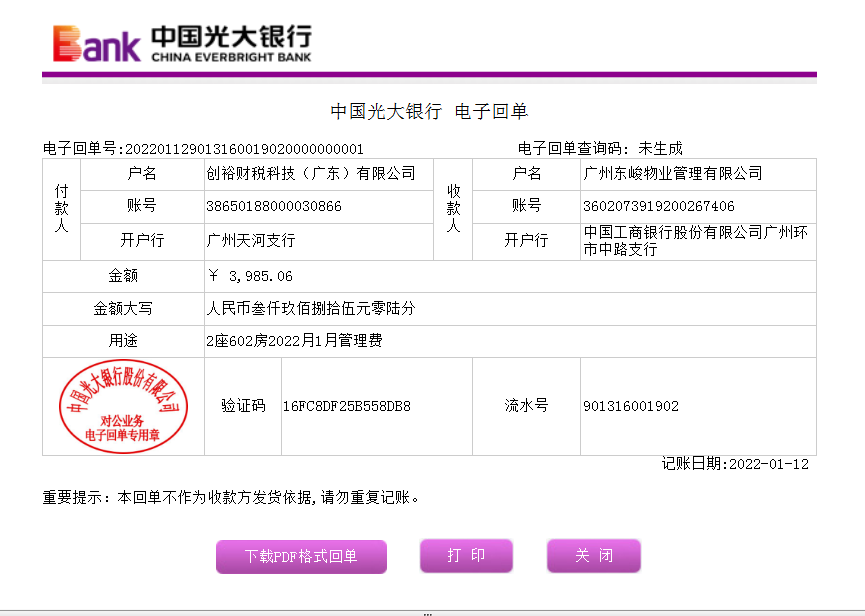This screenshot has height=616, width=865.
Task: Click payee bank 中国工商银行 广州环市中路支行
Action: (x=695, y=241)
